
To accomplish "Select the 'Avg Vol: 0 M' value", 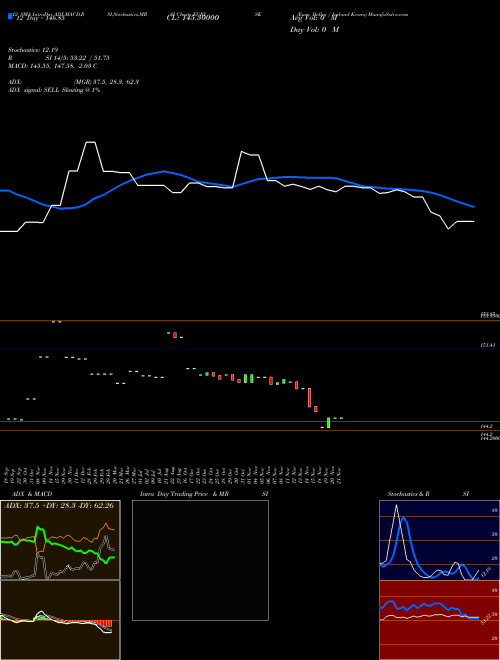I will point(314,18).
